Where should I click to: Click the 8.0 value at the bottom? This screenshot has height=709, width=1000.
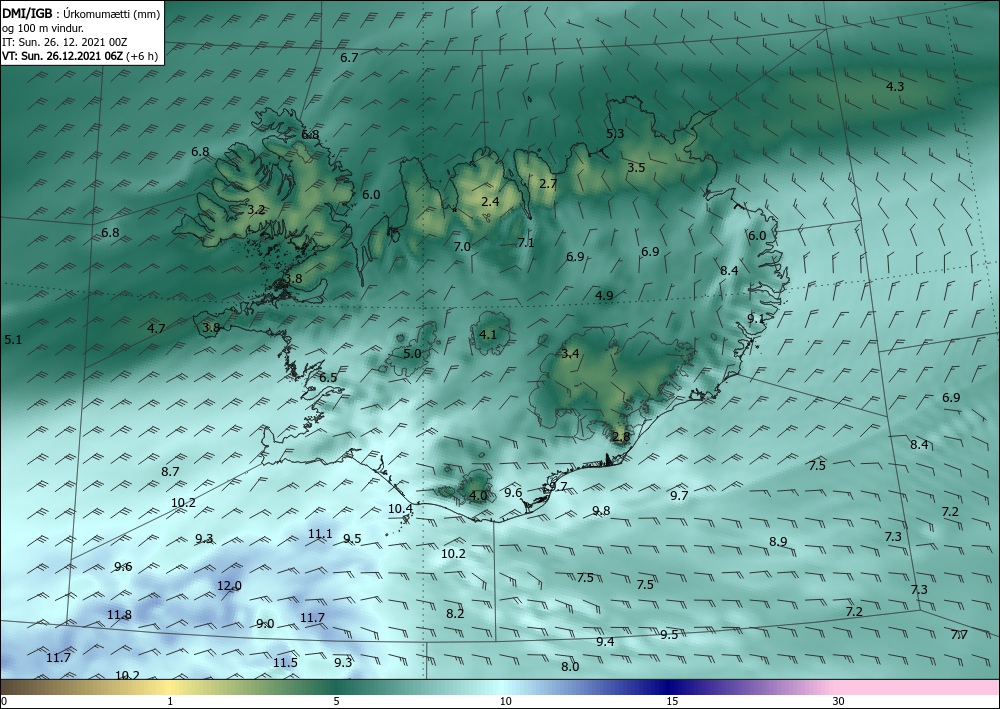tap(570, 667)
